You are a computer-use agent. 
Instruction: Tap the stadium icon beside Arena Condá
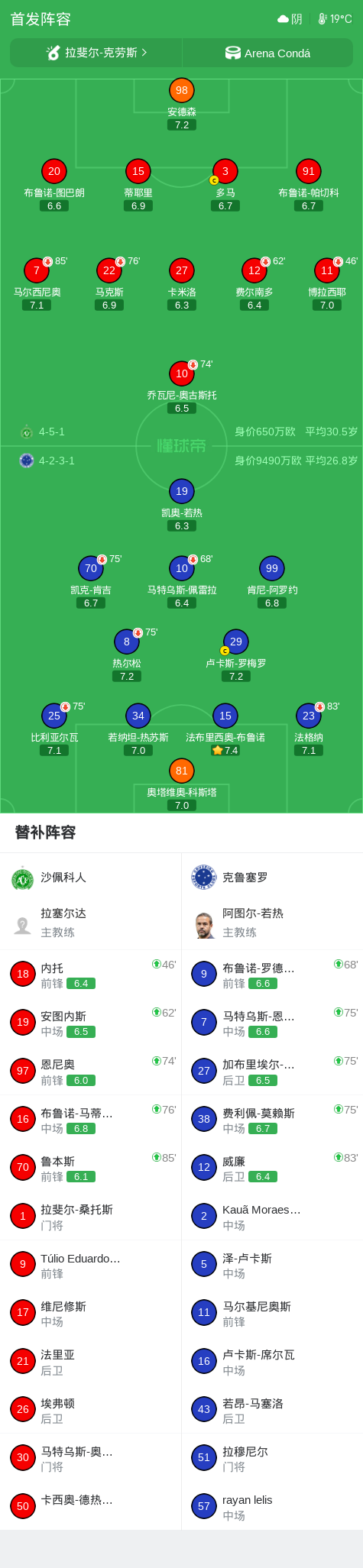[233, 53]
